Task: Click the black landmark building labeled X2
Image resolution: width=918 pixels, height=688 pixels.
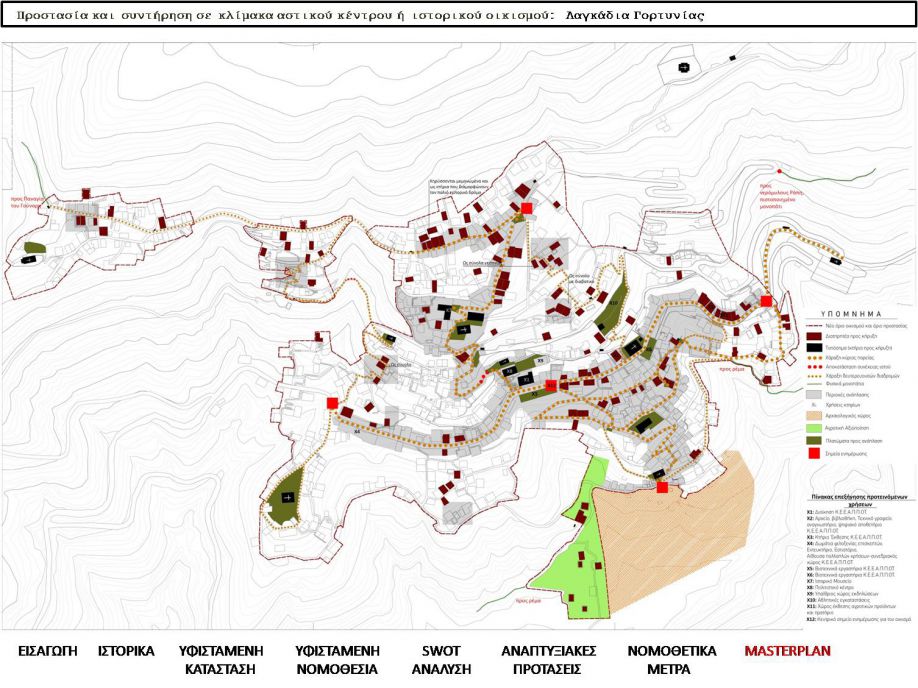Action: (509, 372)
